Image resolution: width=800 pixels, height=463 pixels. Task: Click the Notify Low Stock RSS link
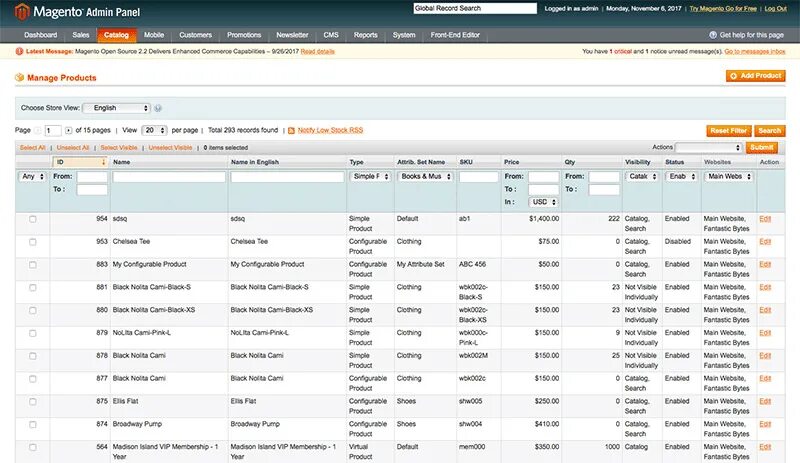pyautogui.click(x=330, y=131)
